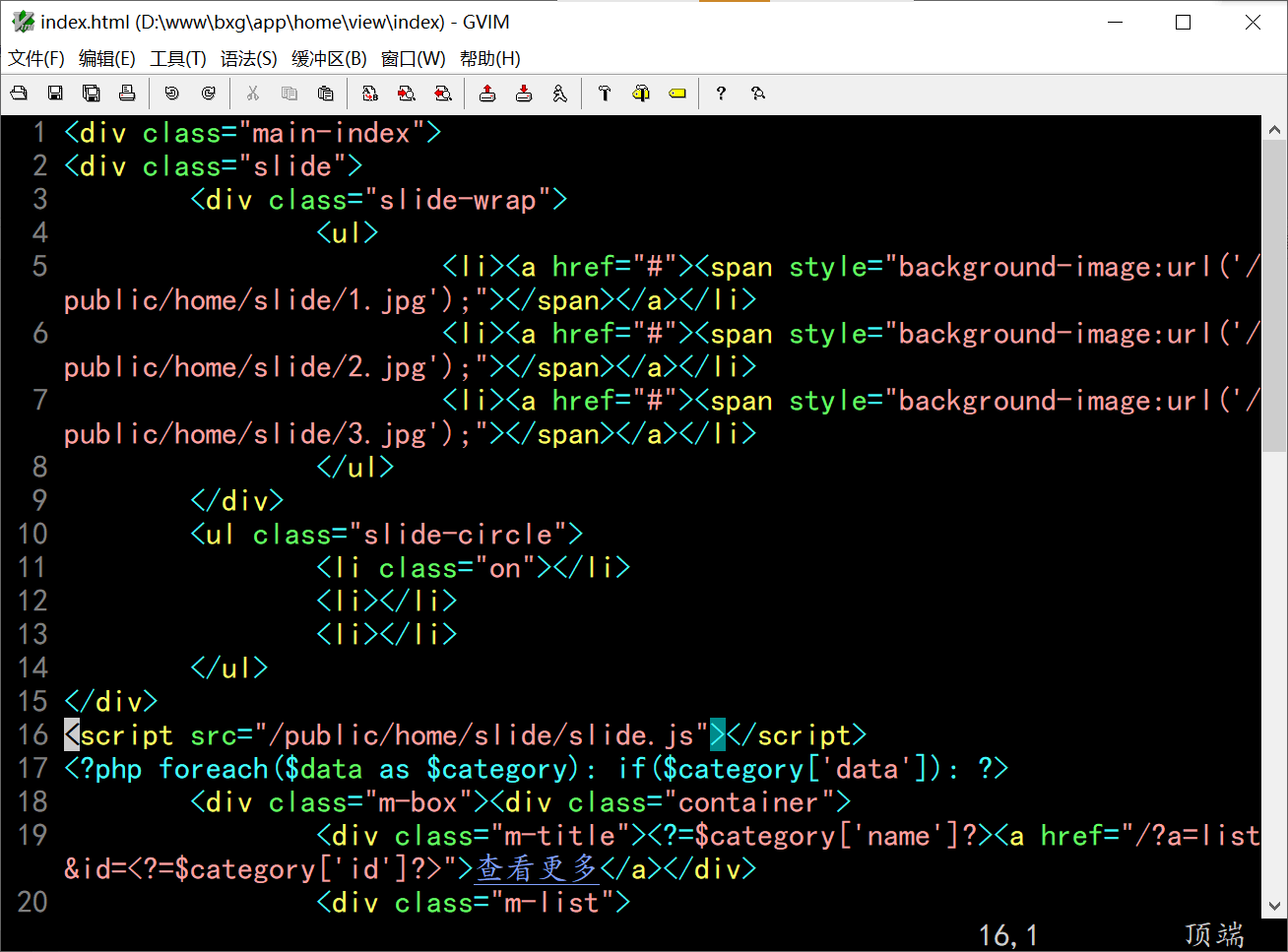This screenshot has height=952, width=1288.
Task: Click the Find Previous icon
Action: (443, 94)
